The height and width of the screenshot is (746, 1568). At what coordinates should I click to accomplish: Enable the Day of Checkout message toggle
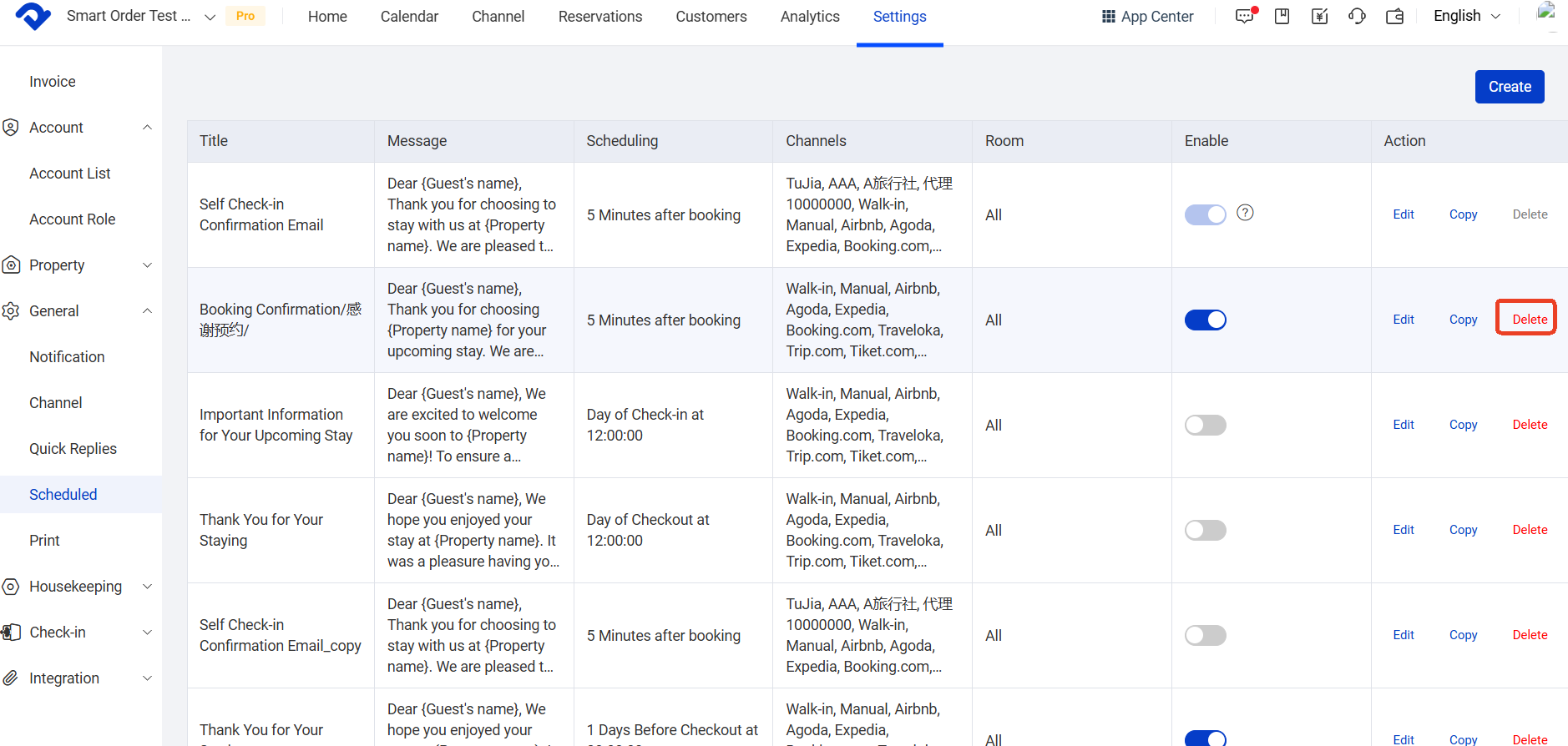click(1205, 530)
